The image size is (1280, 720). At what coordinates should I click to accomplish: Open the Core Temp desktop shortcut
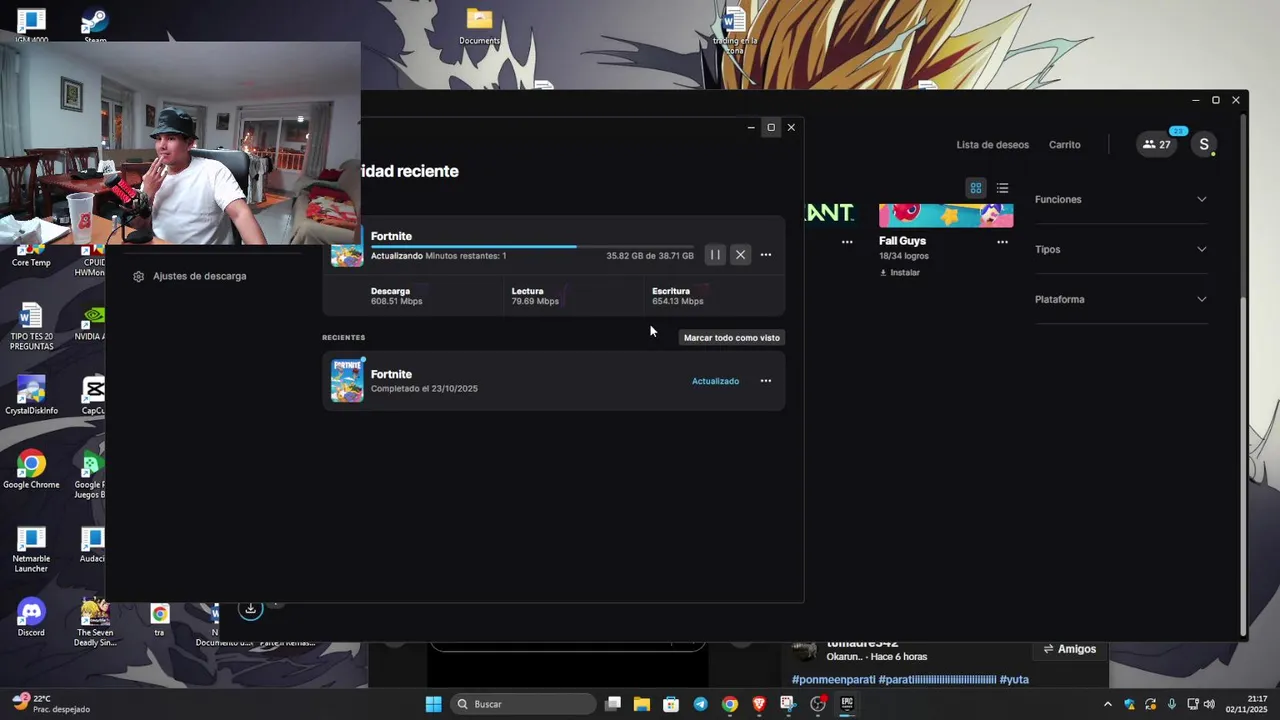(31, 255)
